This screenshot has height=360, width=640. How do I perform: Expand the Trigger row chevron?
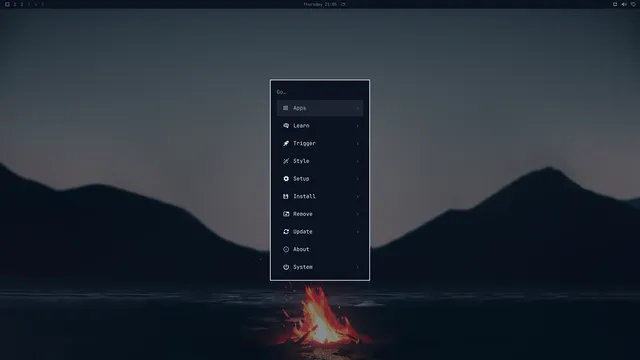[x=358, y=143]
